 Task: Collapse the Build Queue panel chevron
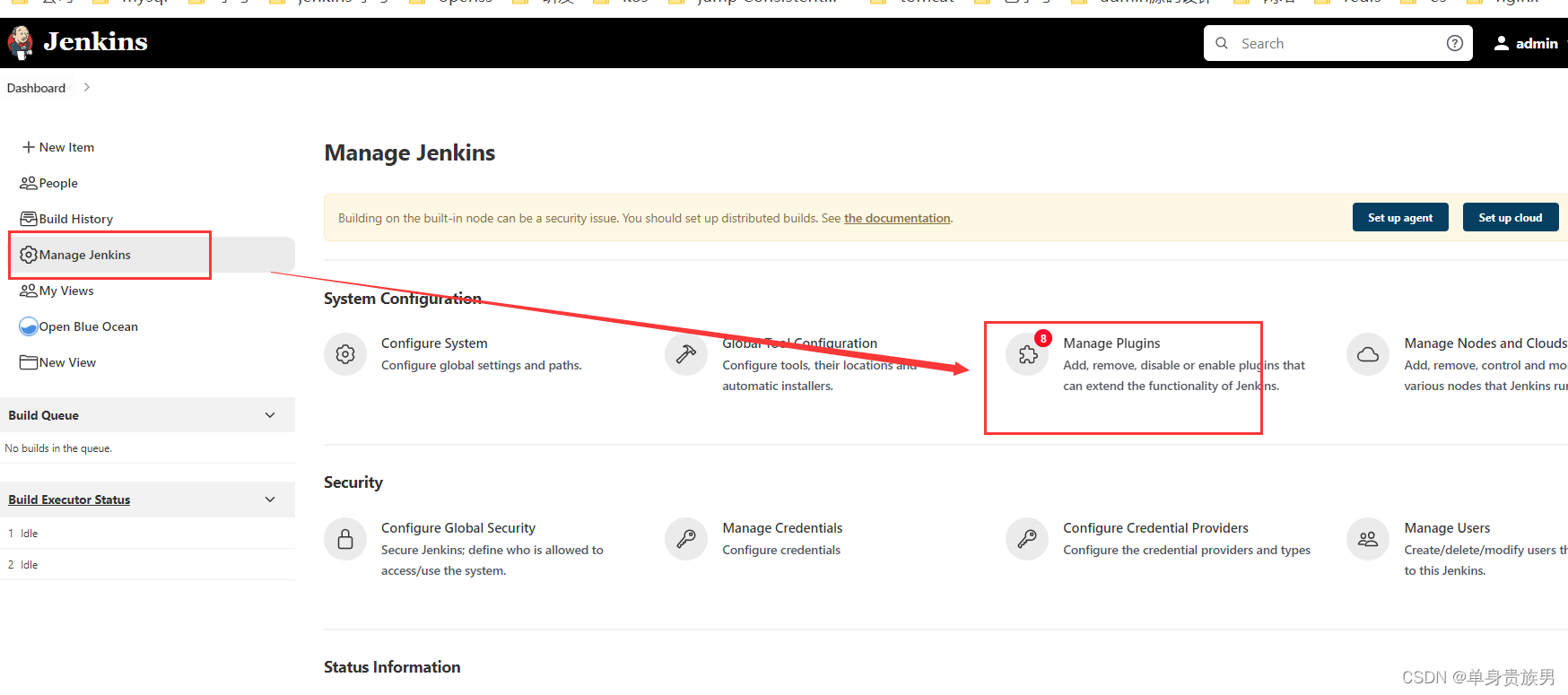tap(270, 415)
